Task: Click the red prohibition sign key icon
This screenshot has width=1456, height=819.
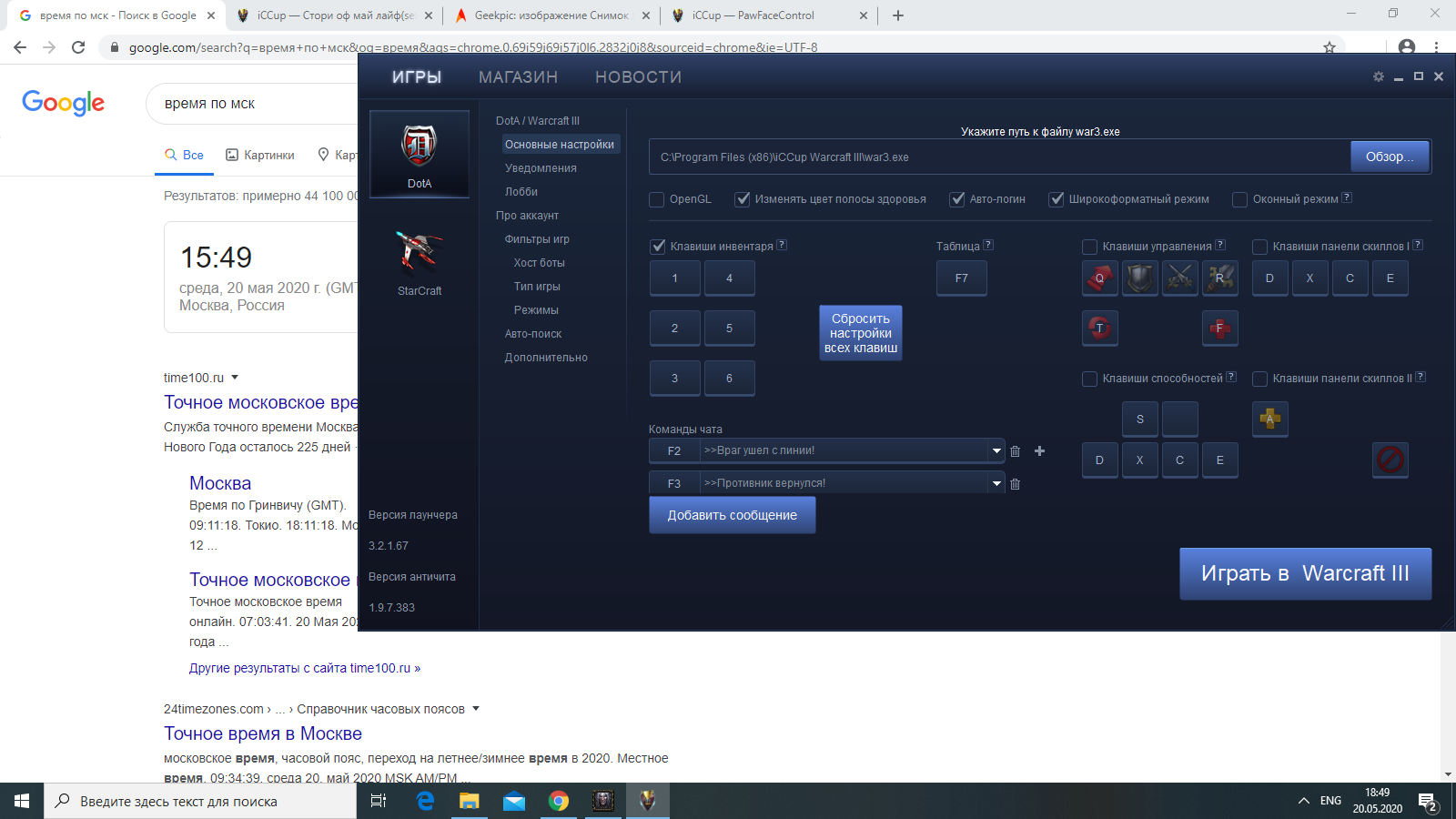Action: click(1390, 460)
